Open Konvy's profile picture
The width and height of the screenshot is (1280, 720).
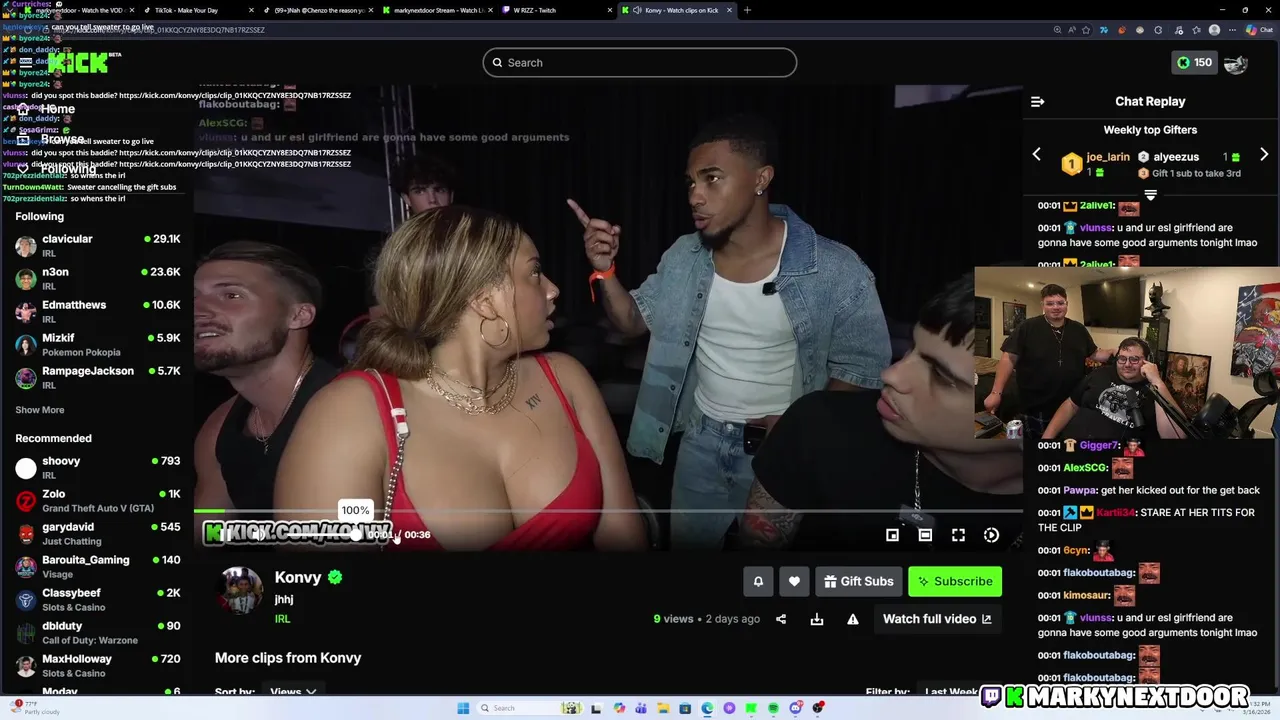point(241,590)
